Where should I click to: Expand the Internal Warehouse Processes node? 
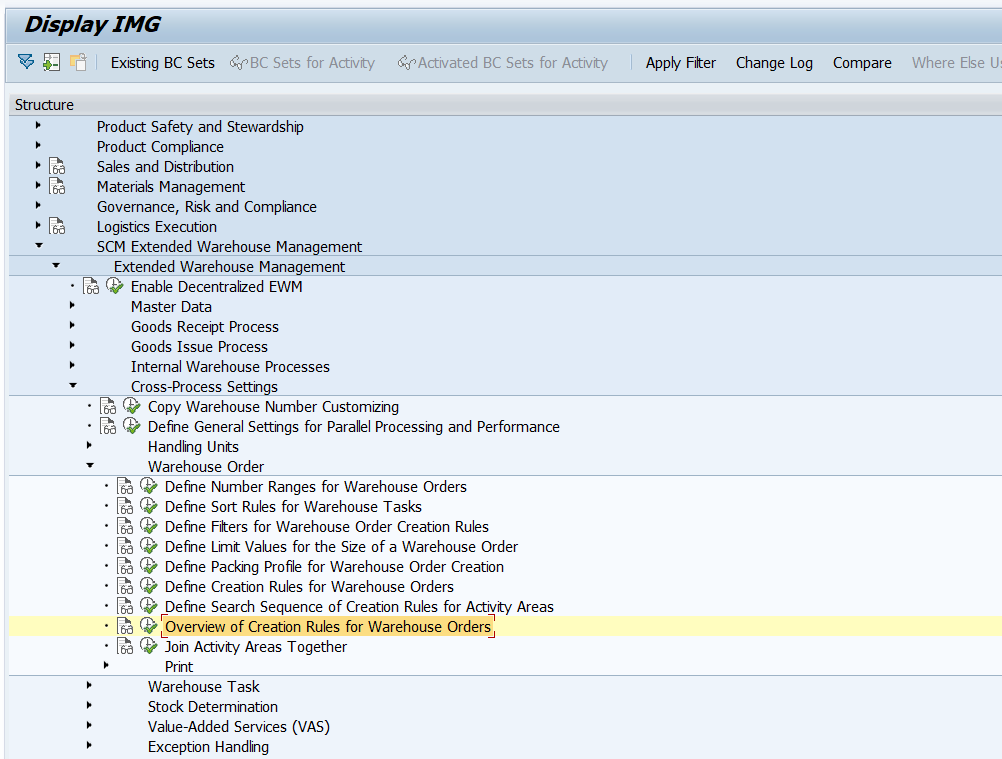(x=72, y=365)
